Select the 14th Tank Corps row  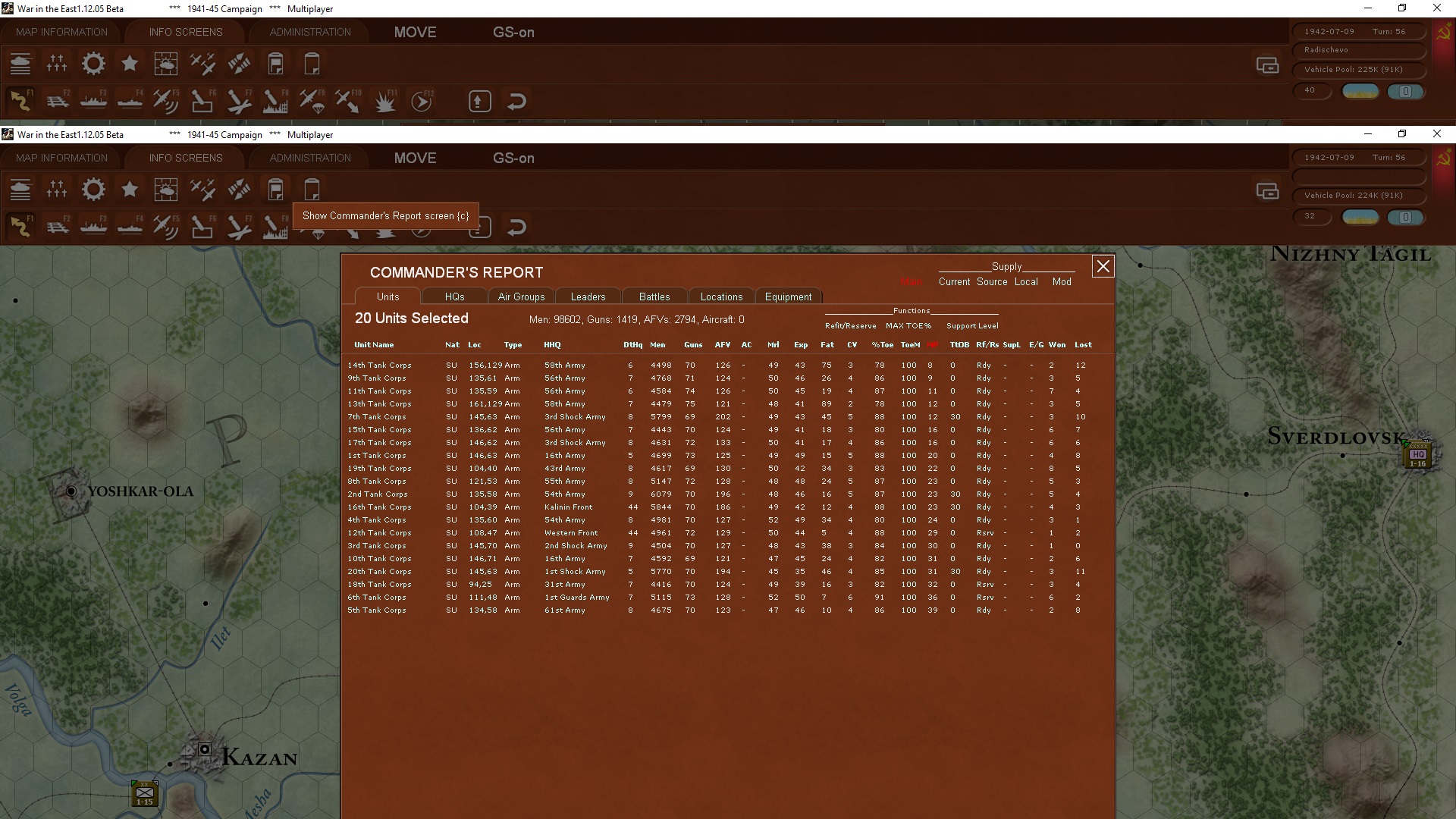pos(379,366)
